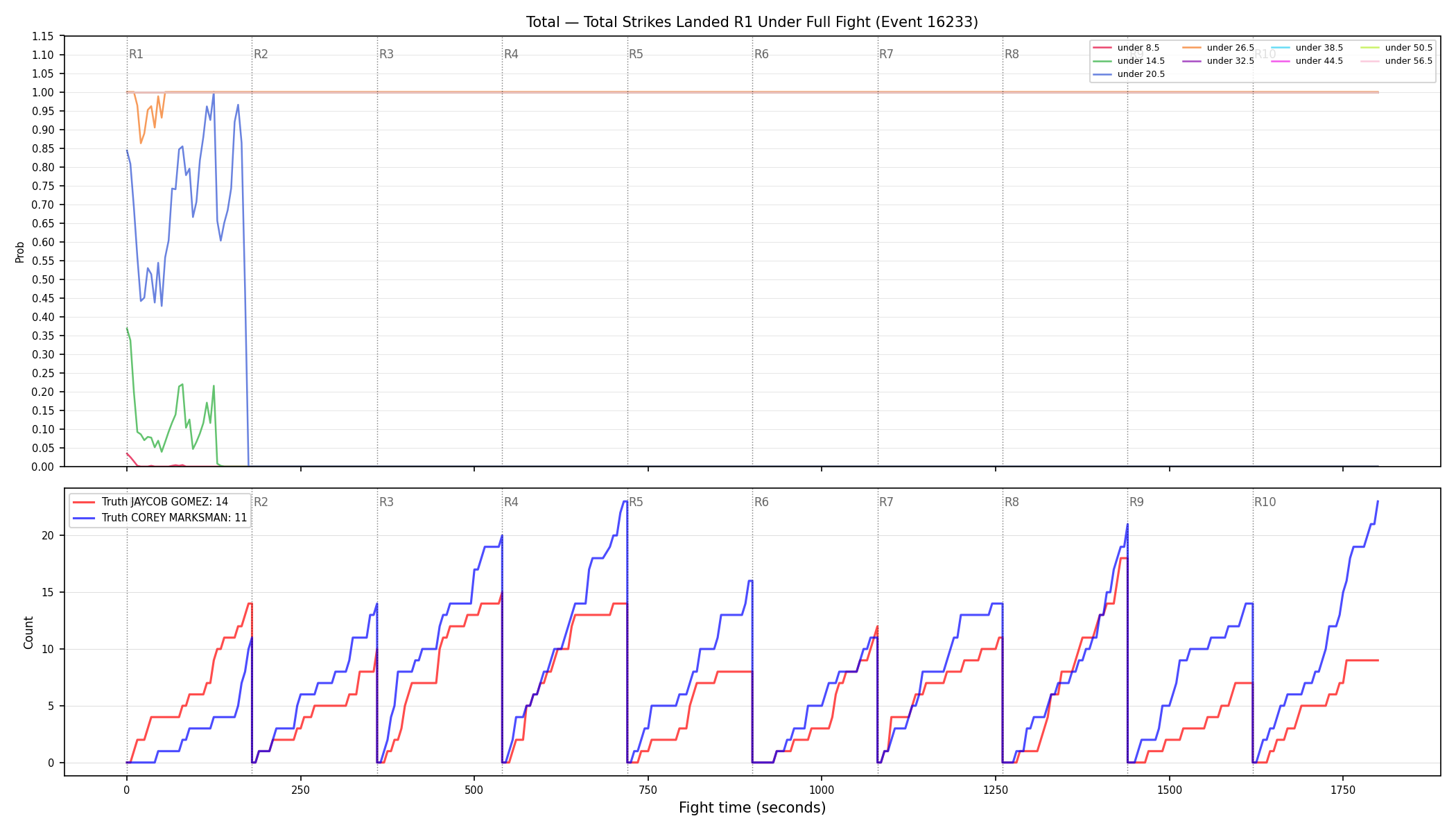Select the 'under 8.5' legend label

pos(1138,48)
